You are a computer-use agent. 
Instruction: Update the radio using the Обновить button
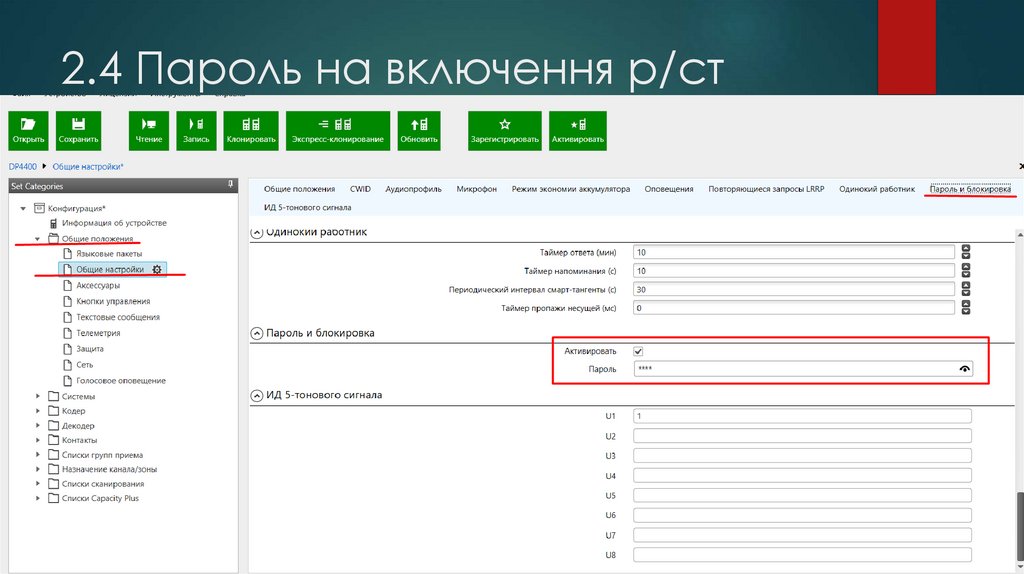click(x=419, y=131)
